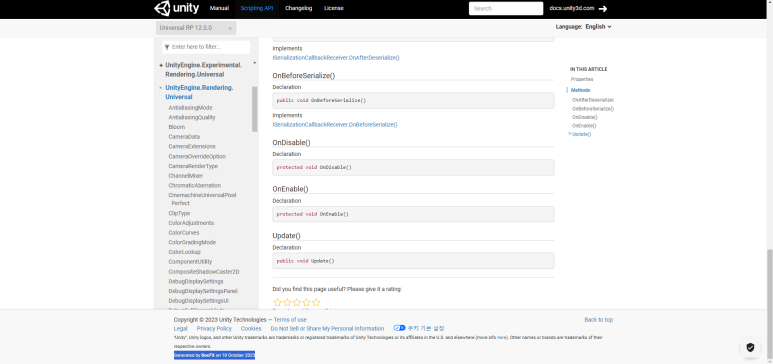Viewport: 773px width, 364px height.
Task: Select AntialiasingMode in the sidebar
Action: click(190, 108)
